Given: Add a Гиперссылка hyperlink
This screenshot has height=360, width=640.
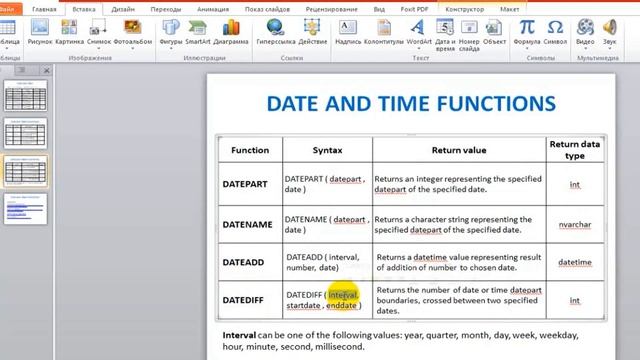Looking at the screenshot, I should (x=276, y=32).
